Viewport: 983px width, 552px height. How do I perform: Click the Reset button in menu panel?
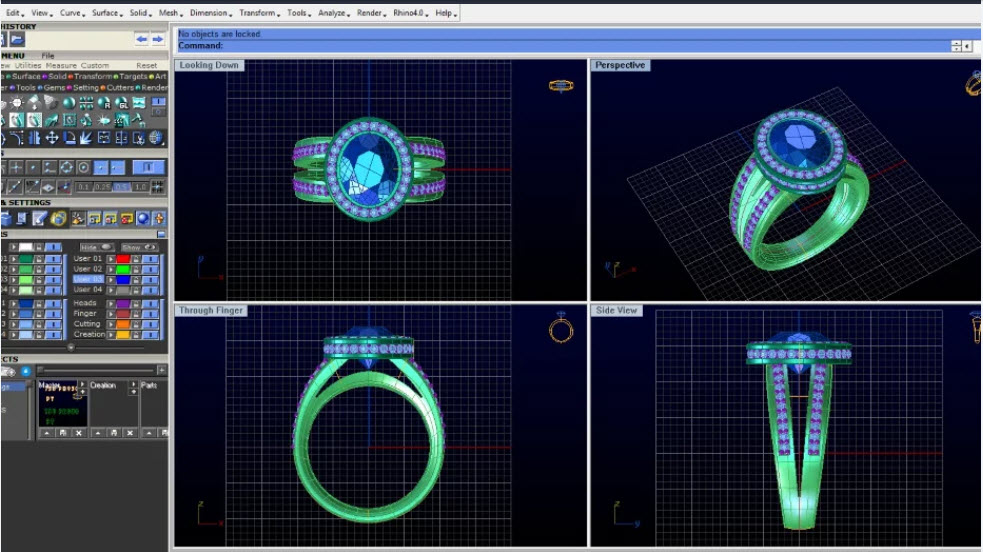tap(146, 65)
